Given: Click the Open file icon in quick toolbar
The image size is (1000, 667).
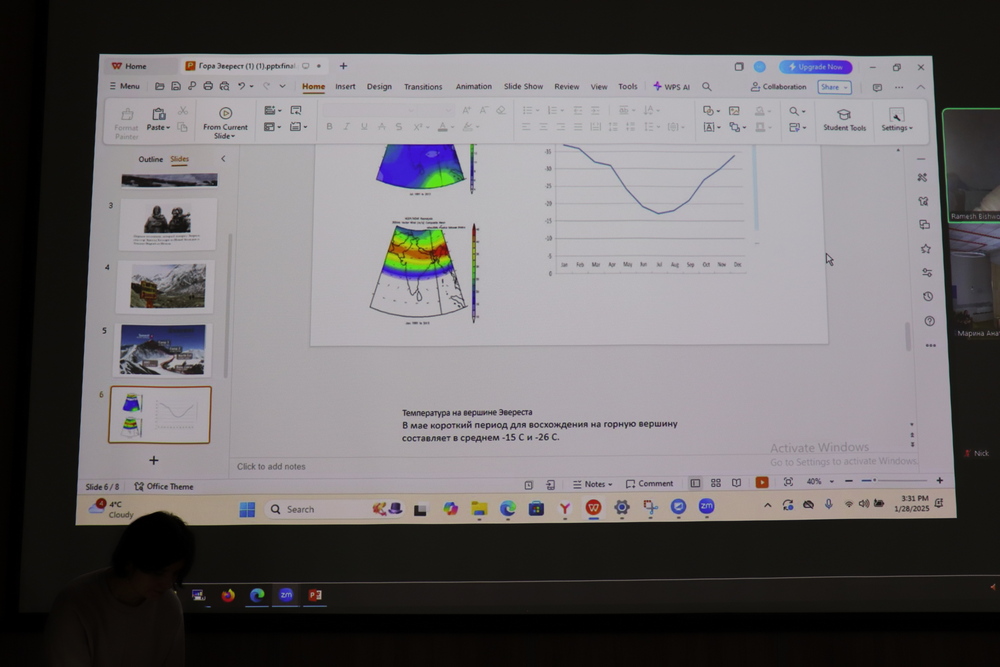Looking at the screenshot, I should (x=159, y=86).
